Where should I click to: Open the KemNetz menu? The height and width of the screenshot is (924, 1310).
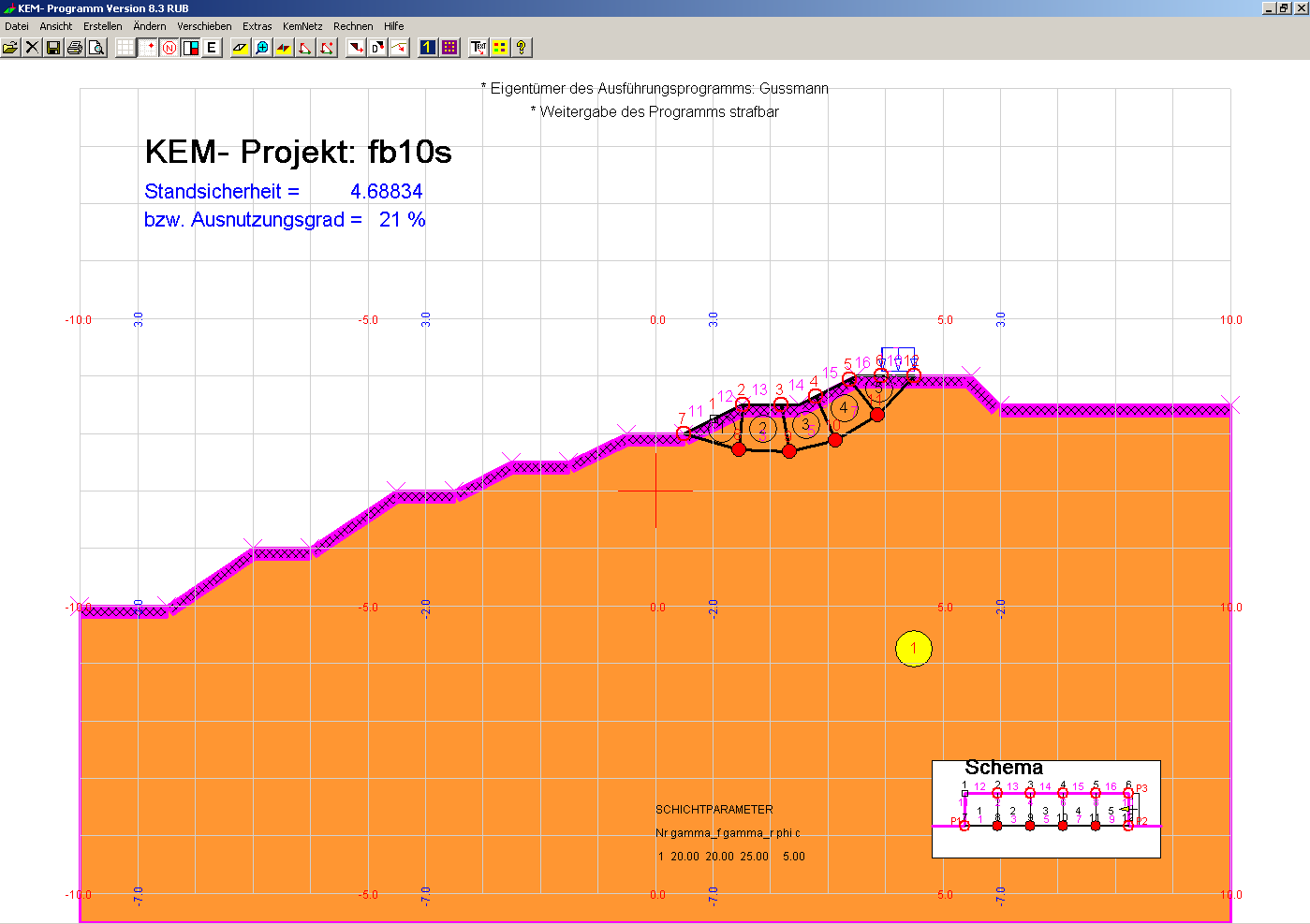coord(302,26)
